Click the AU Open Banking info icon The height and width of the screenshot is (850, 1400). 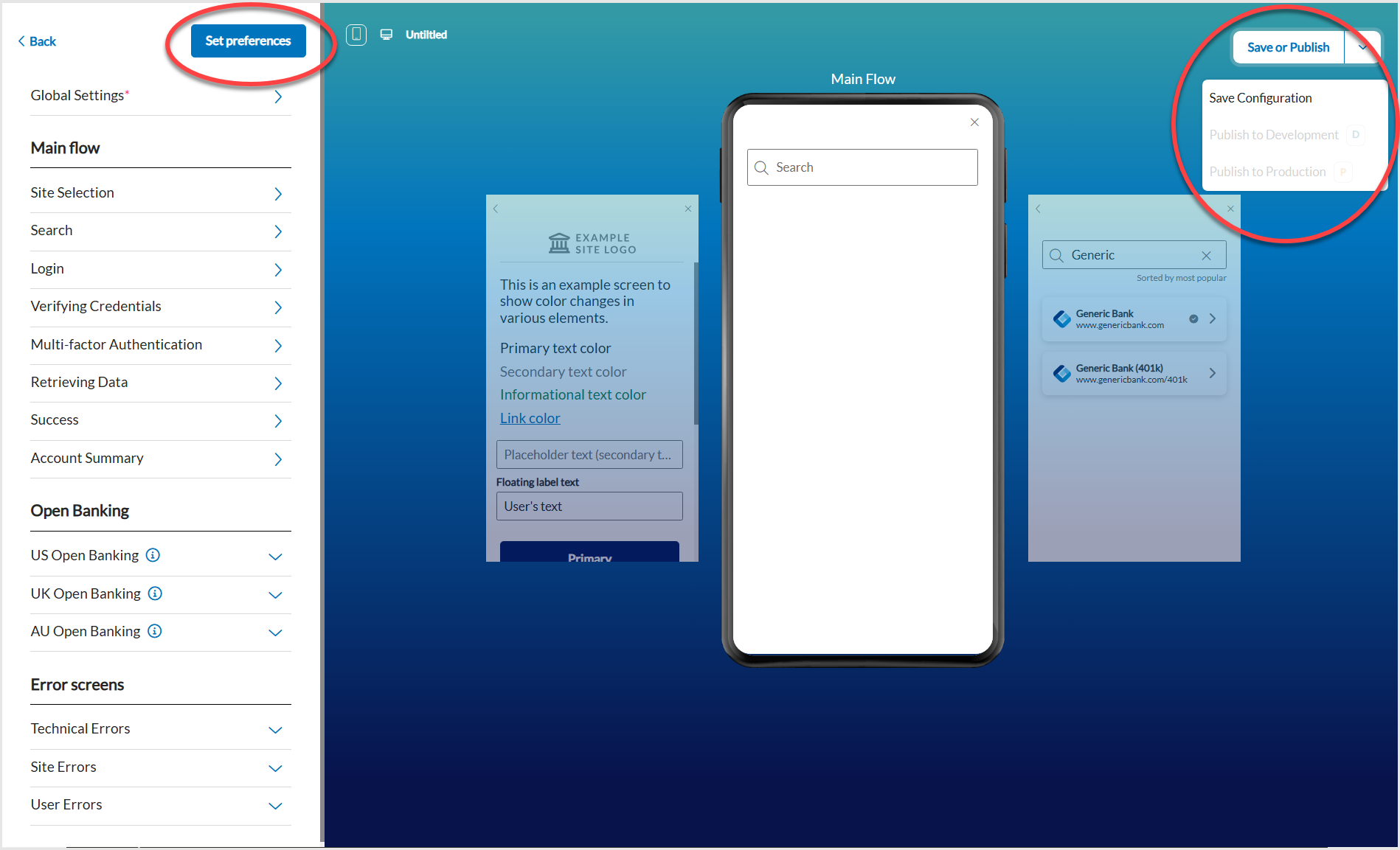click(154, 631)
